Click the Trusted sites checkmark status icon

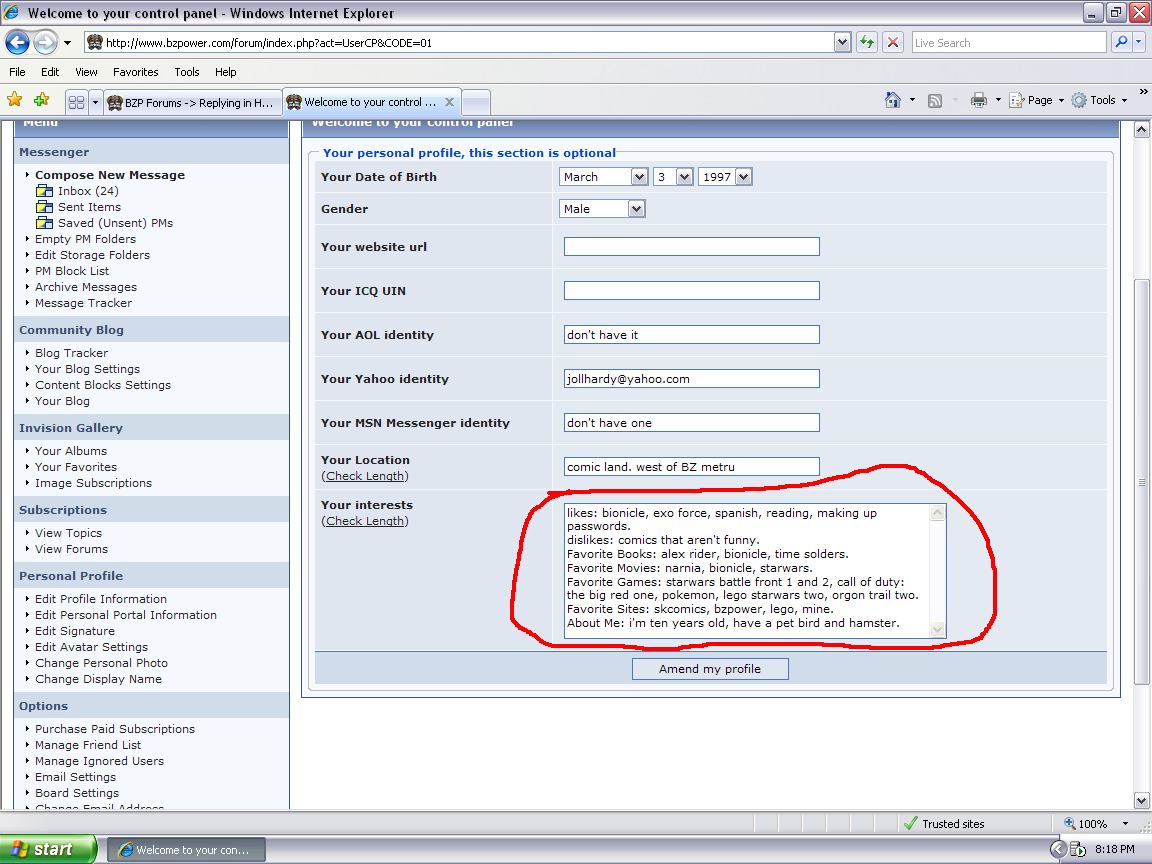[910, 824]
